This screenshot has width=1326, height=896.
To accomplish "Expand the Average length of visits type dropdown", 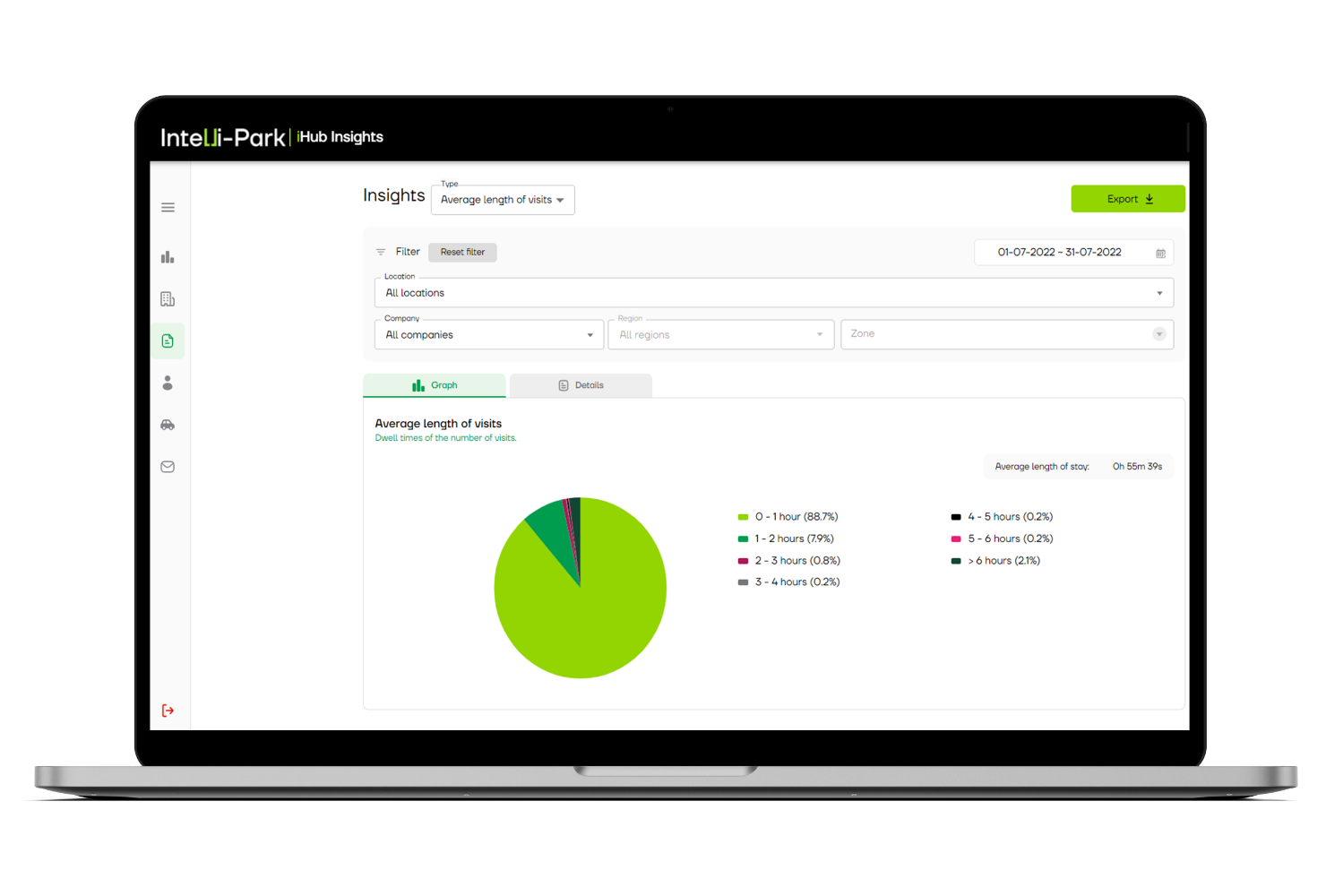I will pyautogui.click(x=502, y=200).
